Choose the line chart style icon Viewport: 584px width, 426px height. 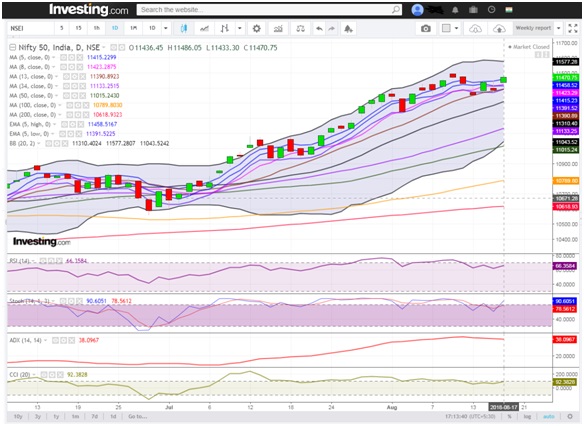pos(204,28)
